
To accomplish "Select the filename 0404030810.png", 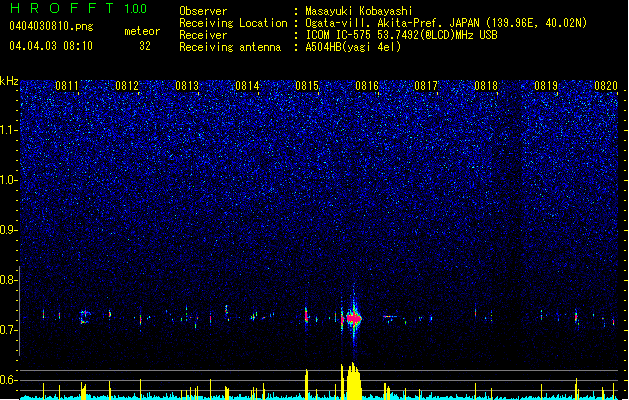I will [51, 26].
